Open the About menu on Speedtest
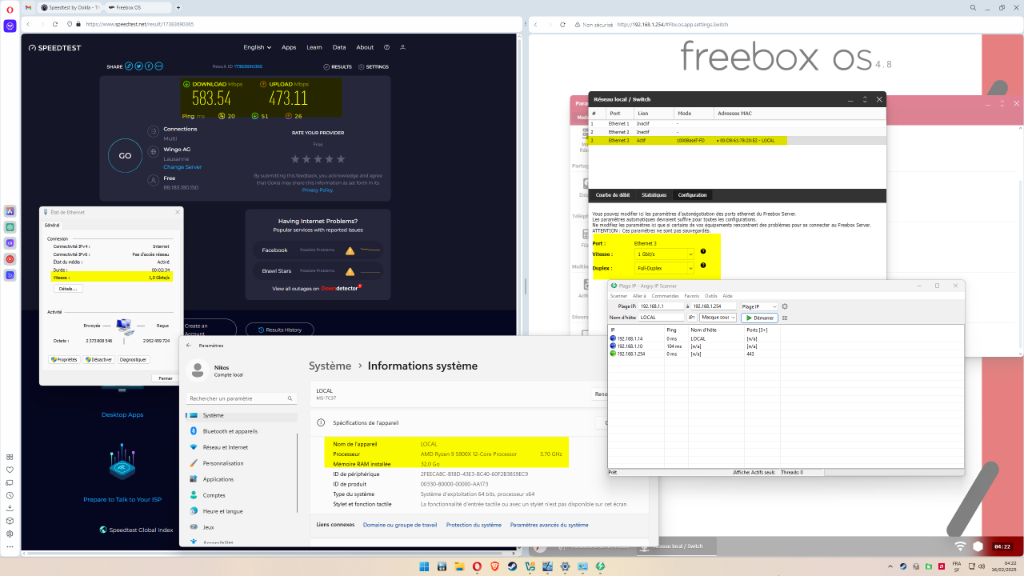Viewport: 1024px width, 576px height. point(365,47)
